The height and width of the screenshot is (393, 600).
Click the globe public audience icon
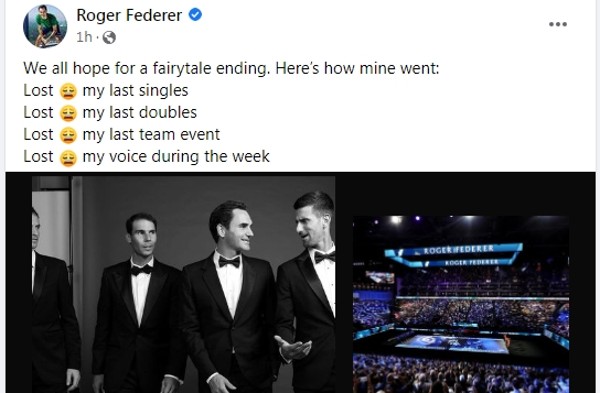click(x=109, y=38)
